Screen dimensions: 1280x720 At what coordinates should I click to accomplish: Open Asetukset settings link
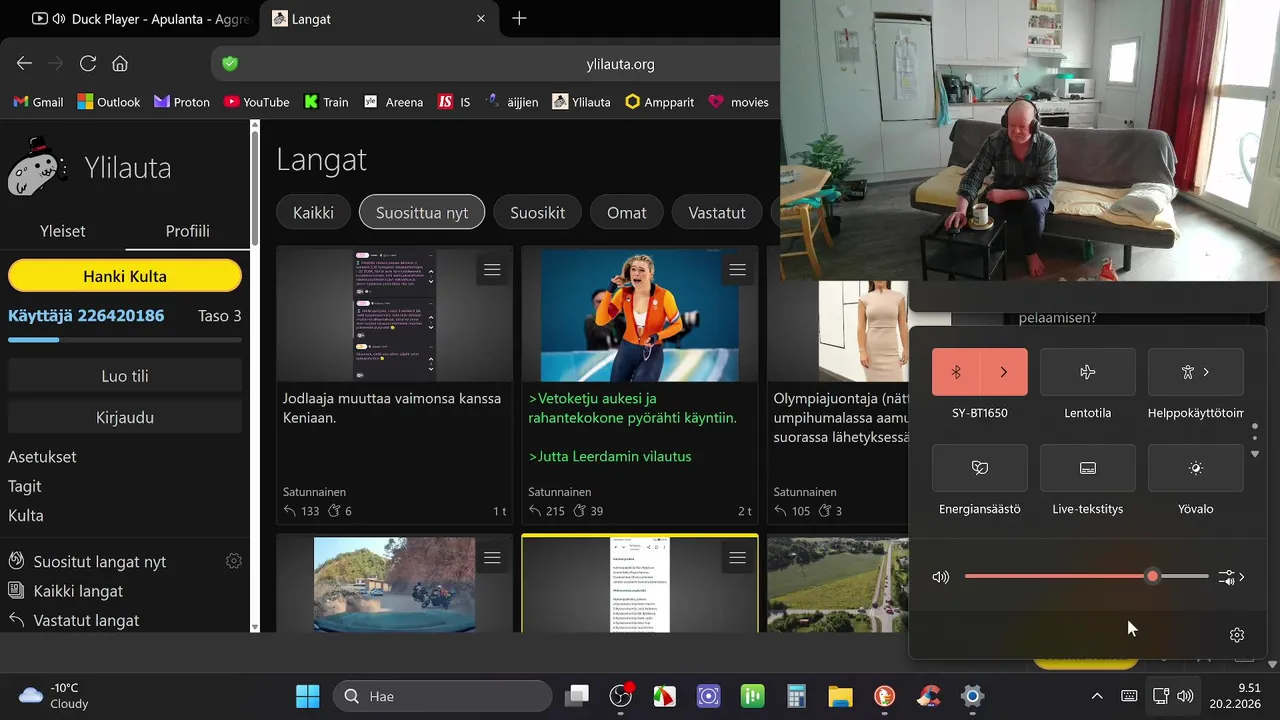click(42, 457)
